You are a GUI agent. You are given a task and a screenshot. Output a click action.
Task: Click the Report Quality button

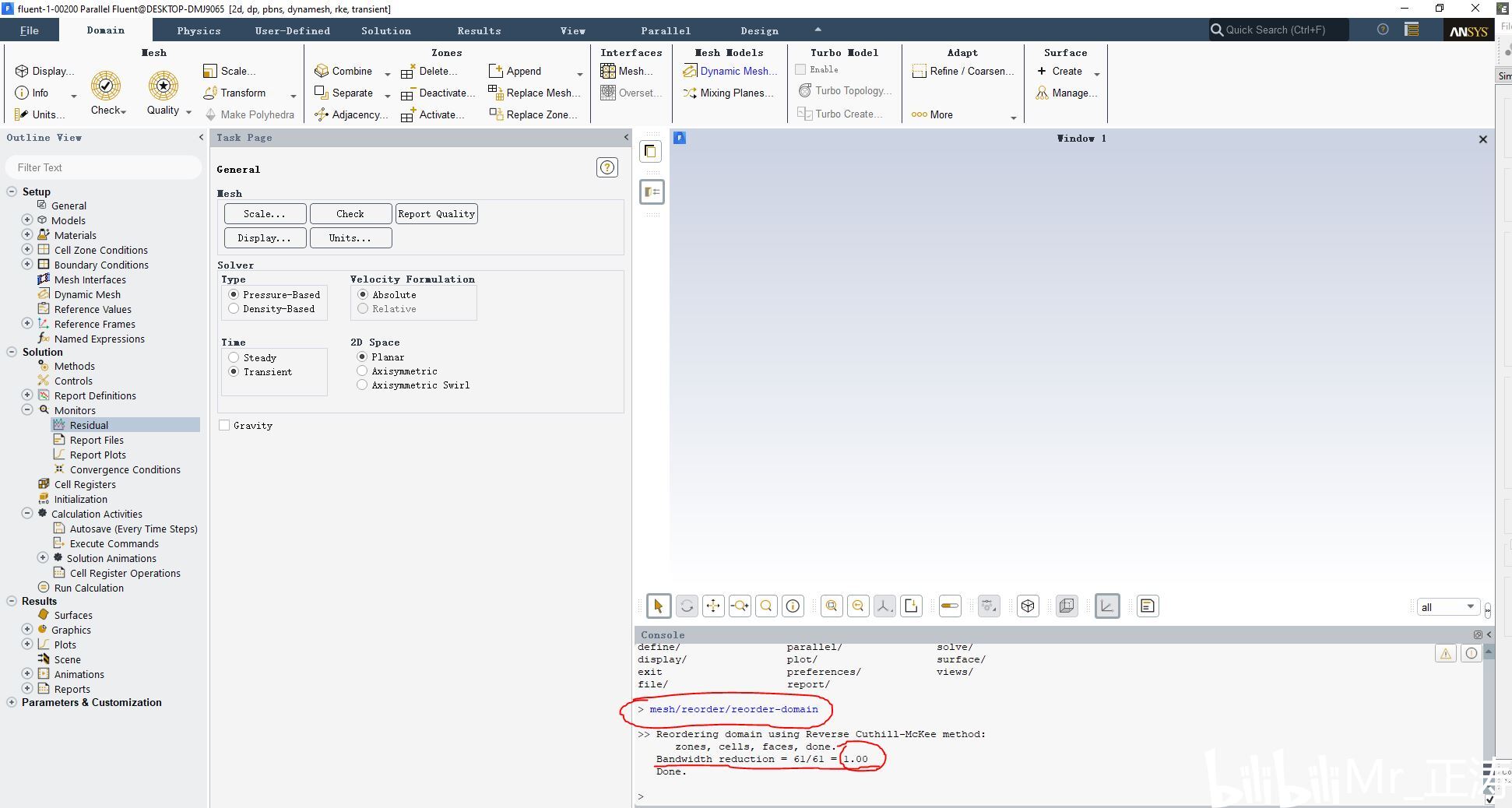[436, 214]
